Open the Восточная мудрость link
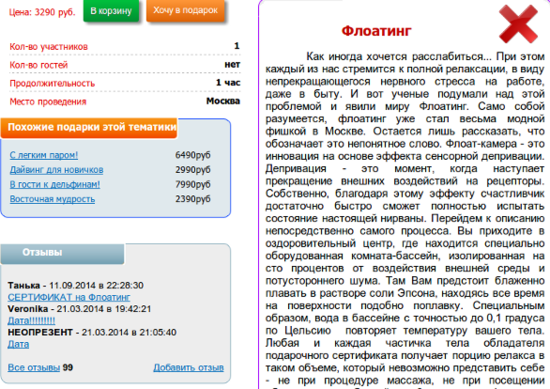This screenshot has width=550, height=389. 52,199
